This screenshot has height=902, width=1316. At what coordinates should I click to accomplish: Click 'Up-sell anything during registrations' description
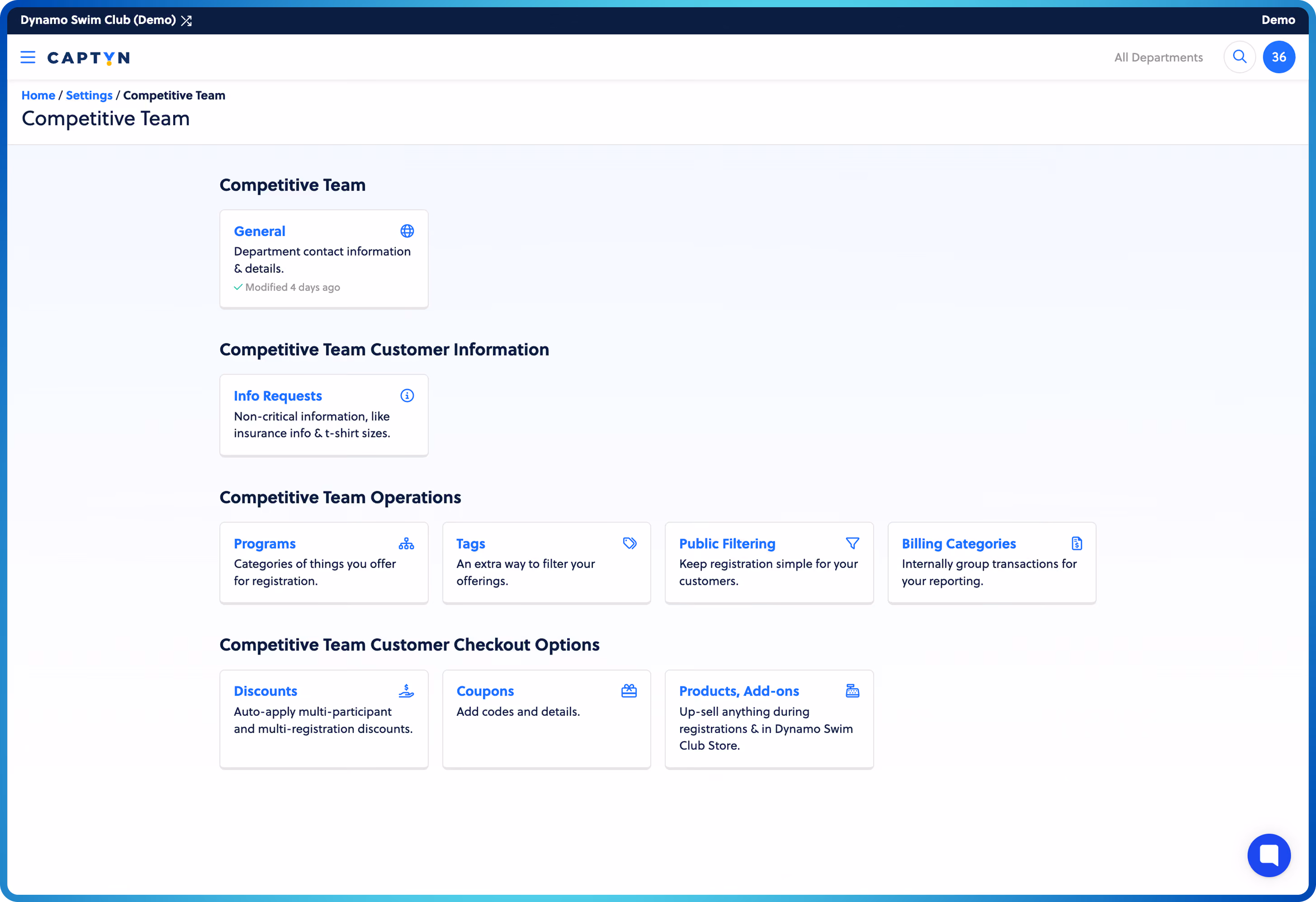[766, 729]
